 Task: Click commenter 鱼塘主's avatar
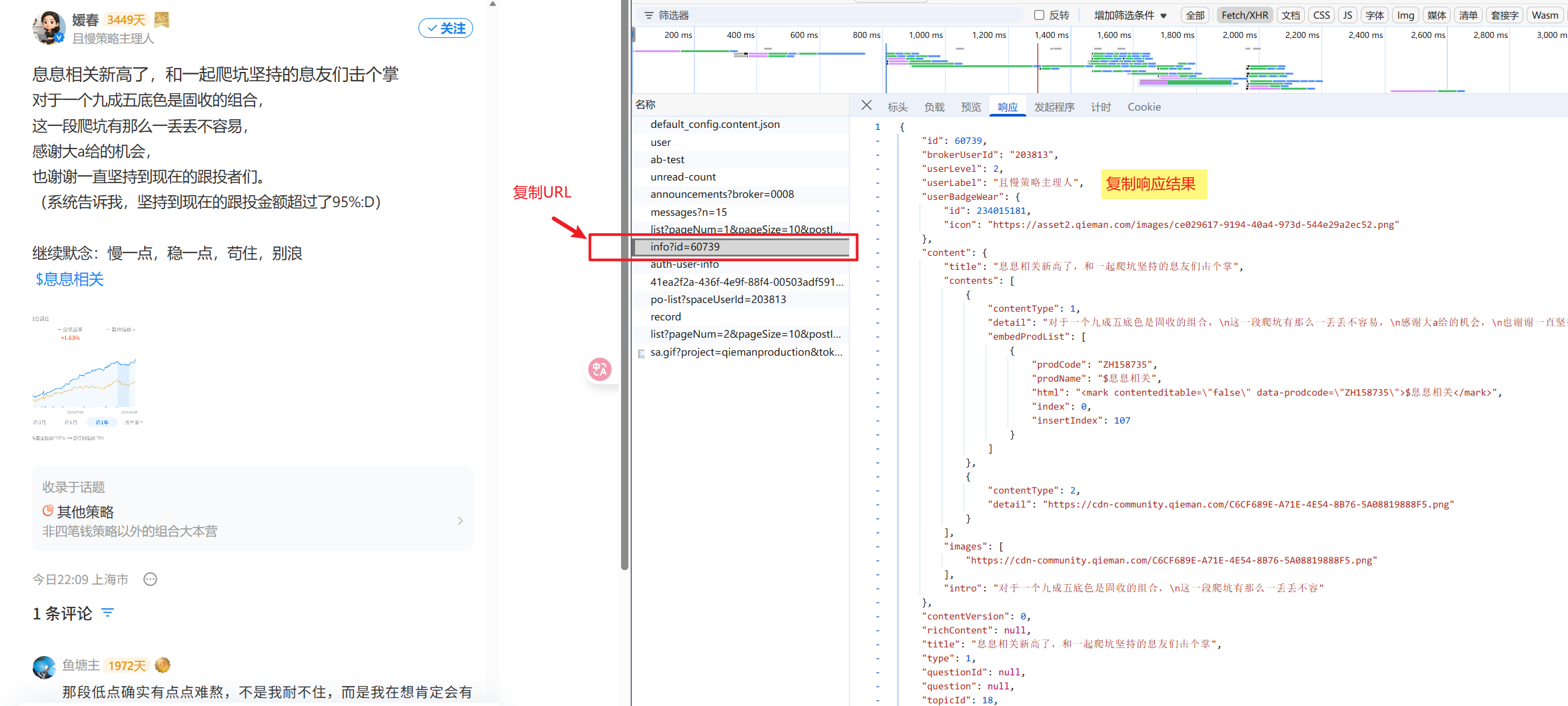tap(44, 666)
